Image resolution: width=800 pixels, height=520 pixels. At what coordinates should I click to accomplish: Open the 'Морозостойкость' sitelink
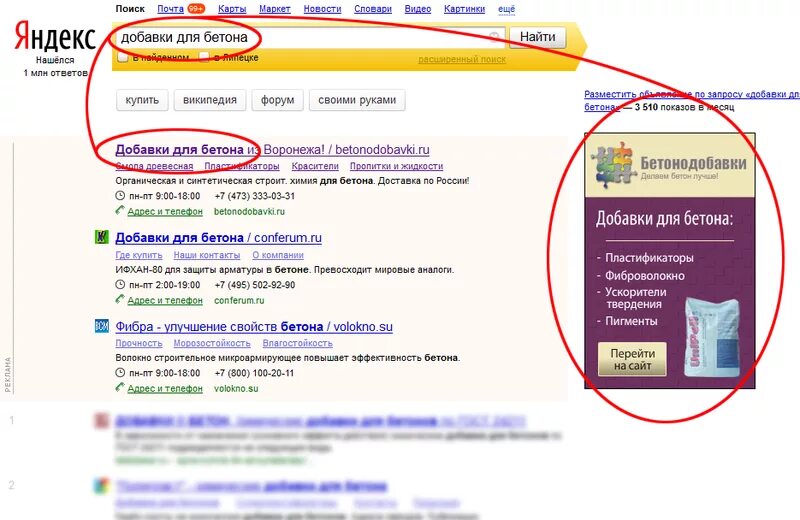[x=212, y=343]
